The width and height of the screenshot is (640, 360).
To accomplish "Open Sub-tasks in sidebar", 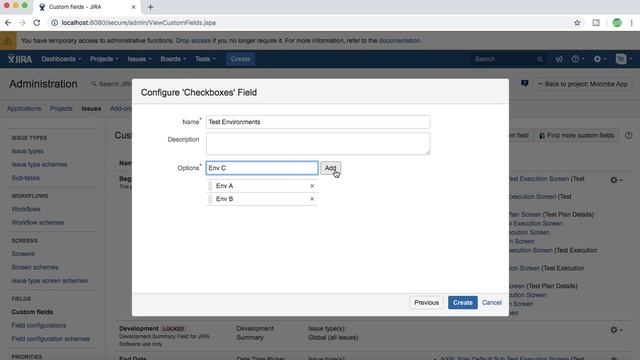I will [x=25, y=178].
